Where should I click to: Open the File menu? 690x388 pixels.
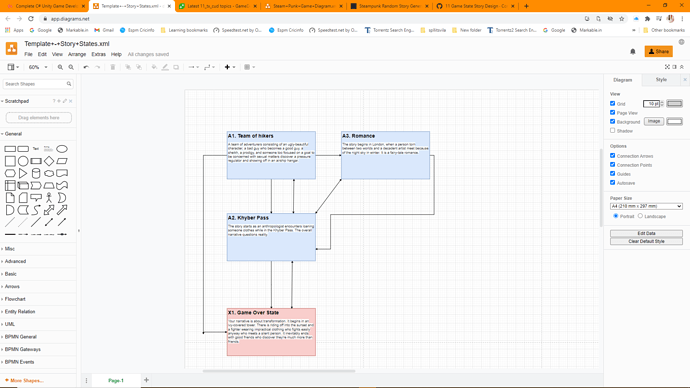tap(28, 55)
